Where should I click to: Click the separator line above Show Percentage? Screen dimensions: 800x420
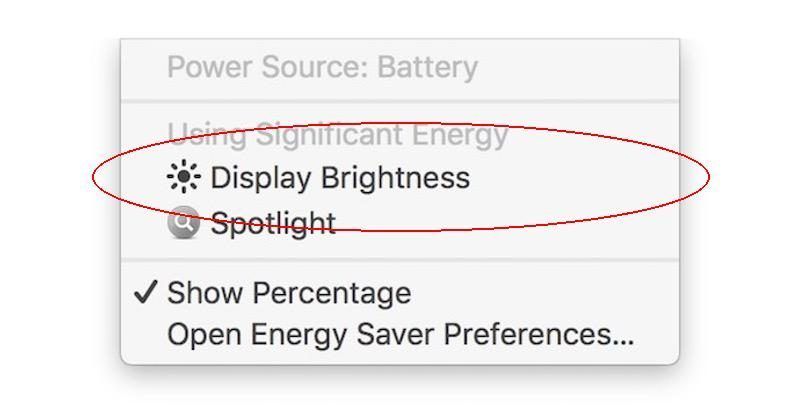tap(400, 260)
